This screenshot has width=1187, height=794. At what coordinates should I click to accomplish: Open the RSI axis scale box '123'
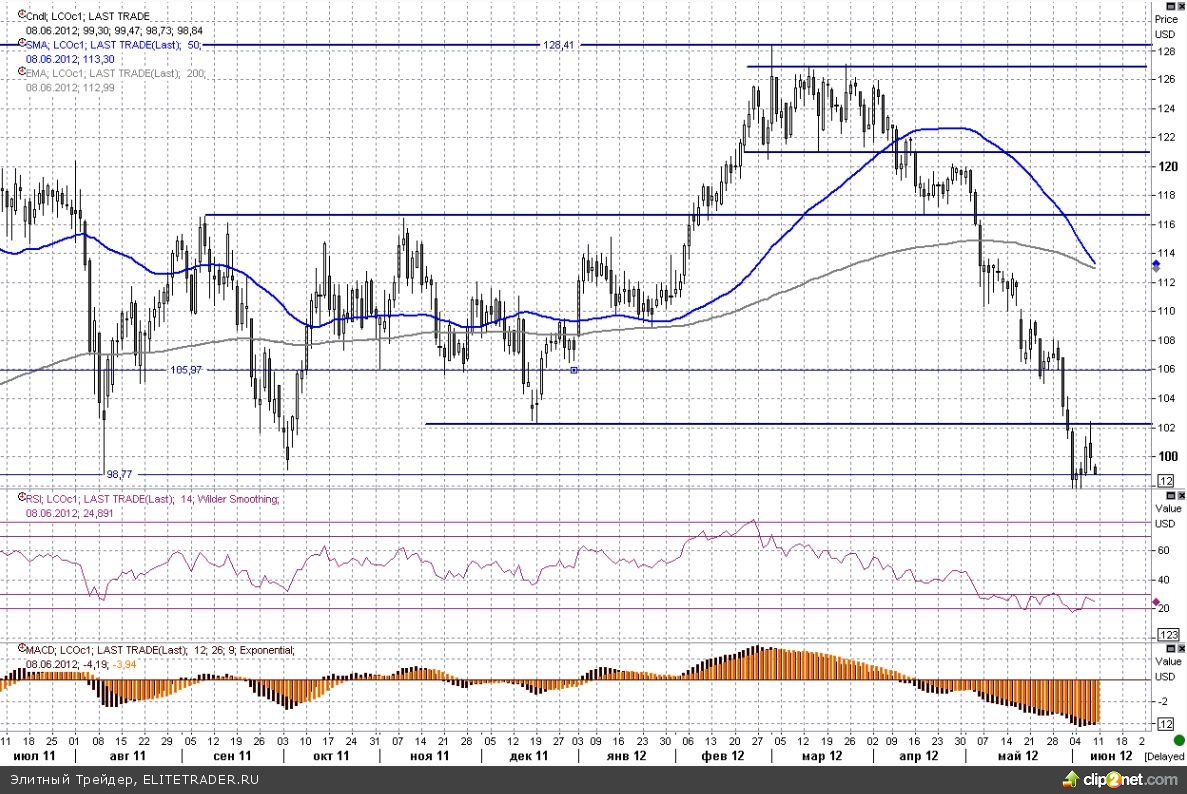[x=1167, y=635]
